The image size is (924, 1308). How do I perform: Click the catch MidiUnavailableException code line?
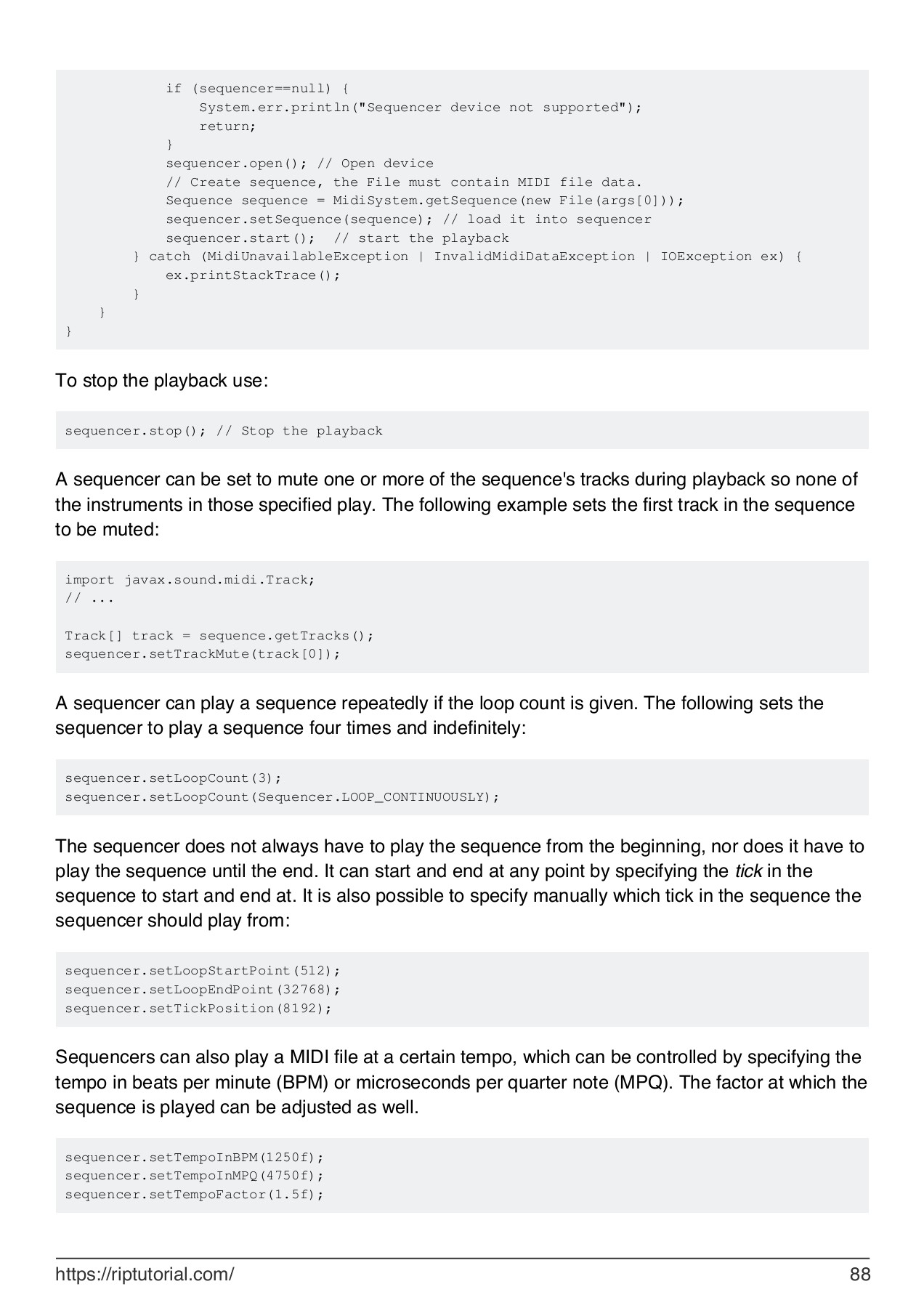point(468,257)
